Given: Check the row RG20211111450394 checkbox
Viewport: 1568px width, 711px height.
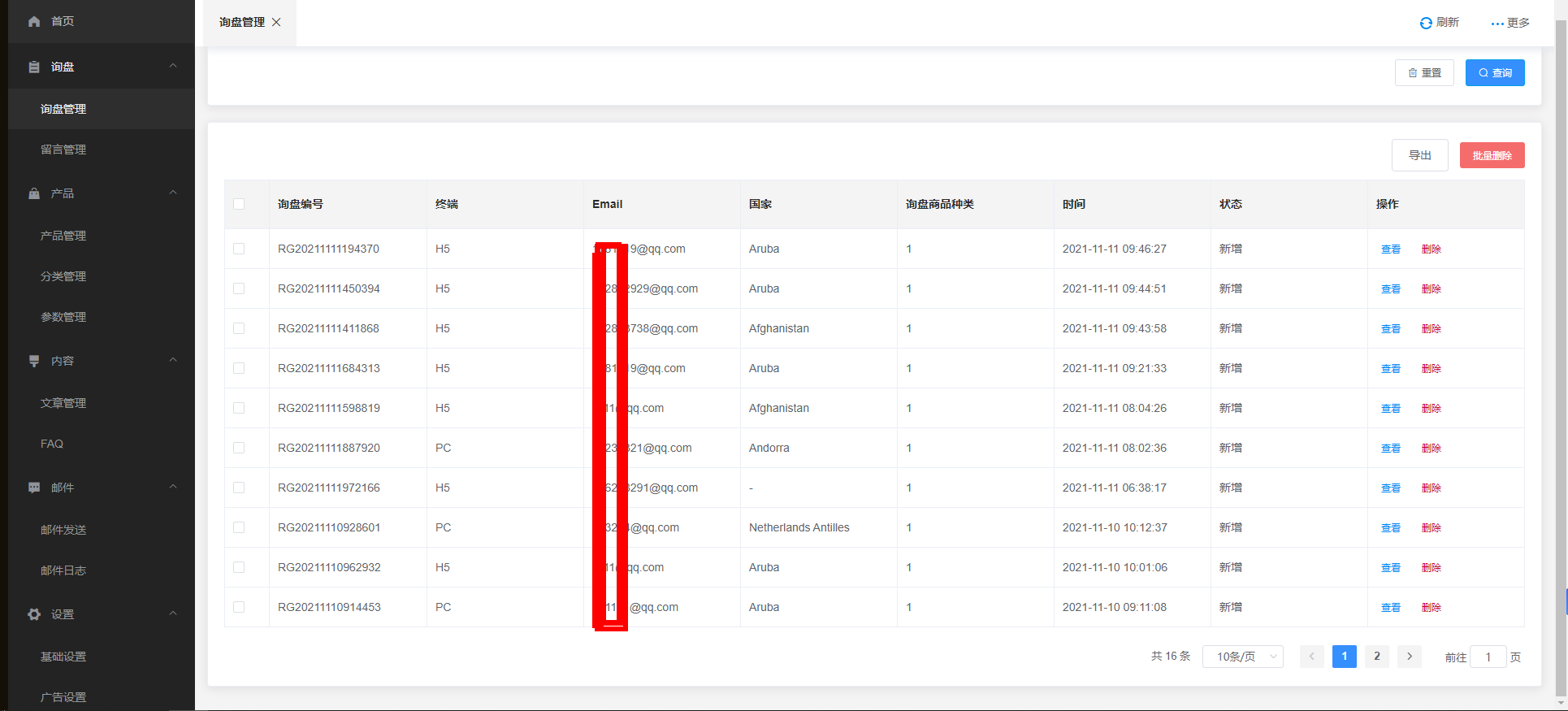Looking at the screenshot, I should pyautogui.click(x=239, y=288).
